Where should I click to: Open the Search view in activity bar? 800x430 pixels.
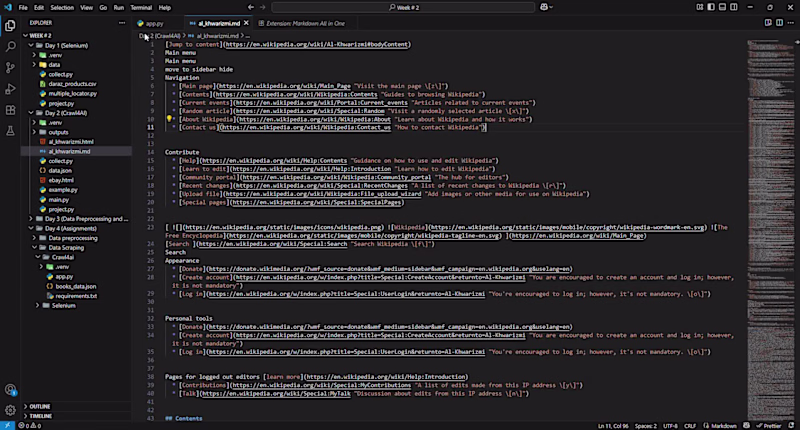[10, 47]
